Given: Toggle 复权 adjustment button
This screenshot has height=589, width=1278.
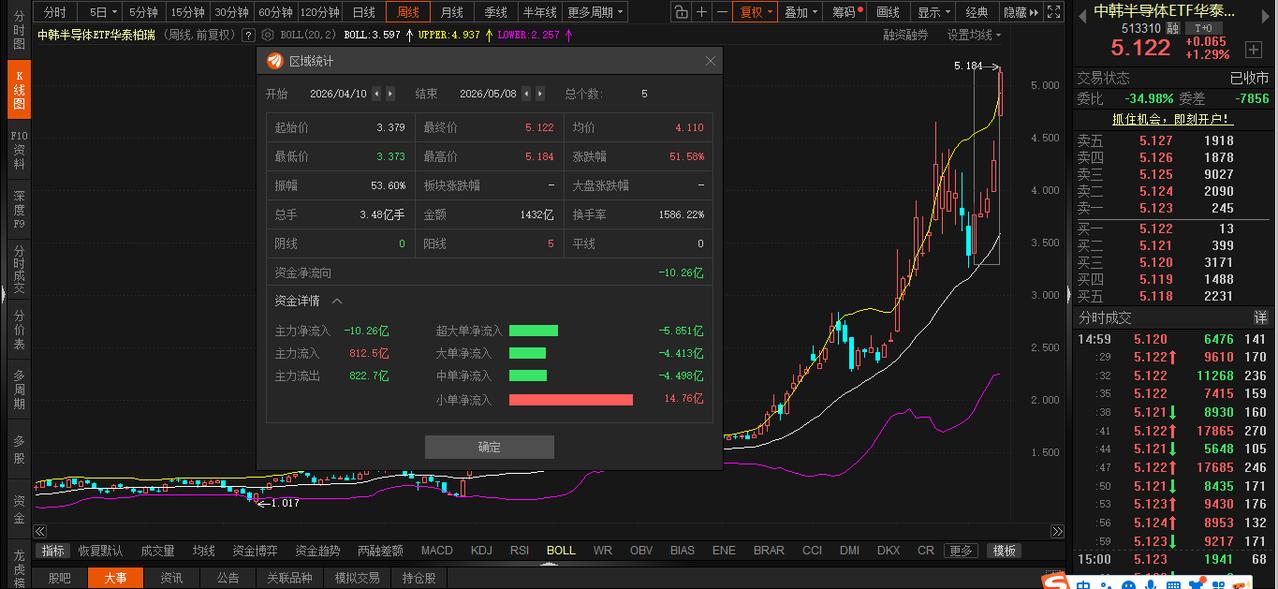Looking at the screenshot, I should pos(755,12).
